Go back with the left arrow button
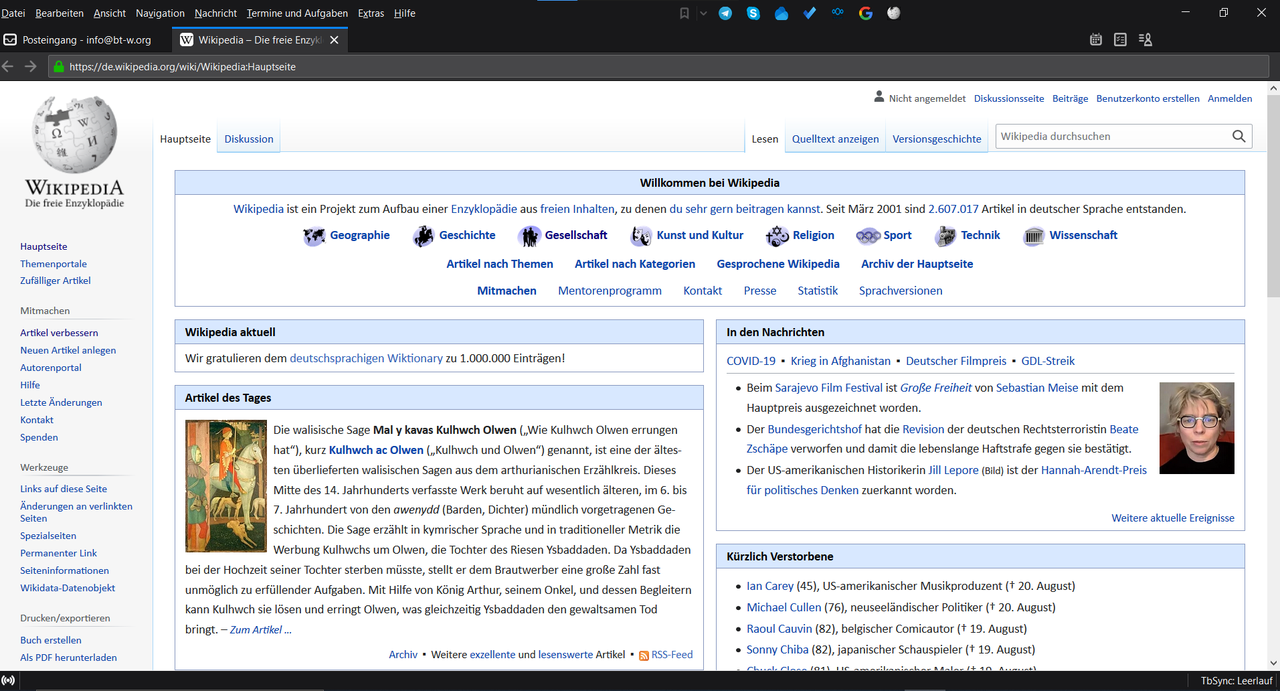The height and width of the screenshot is (691, 1280). tap(9, 66)
